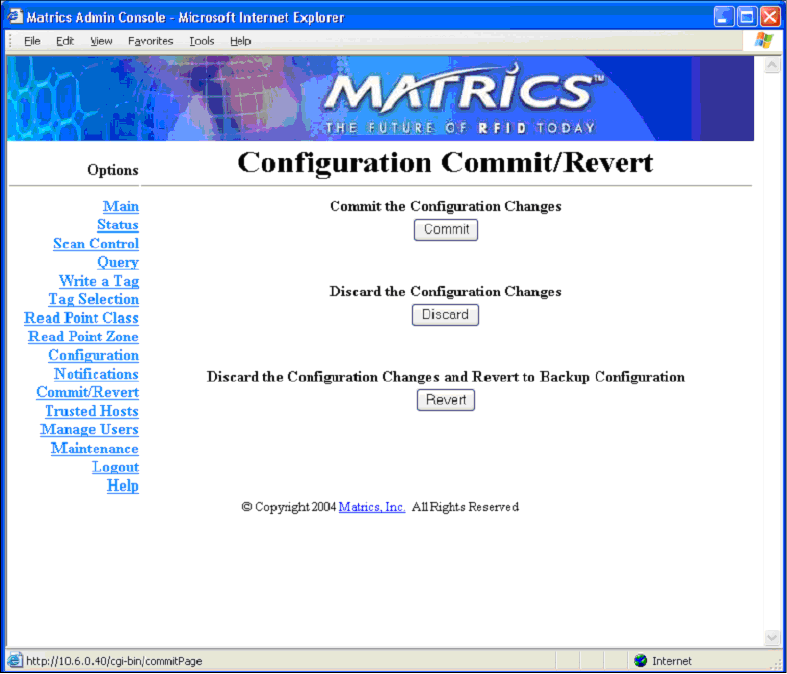Open the Query link
Screen dimensions: 787x674
coord(118,262)
